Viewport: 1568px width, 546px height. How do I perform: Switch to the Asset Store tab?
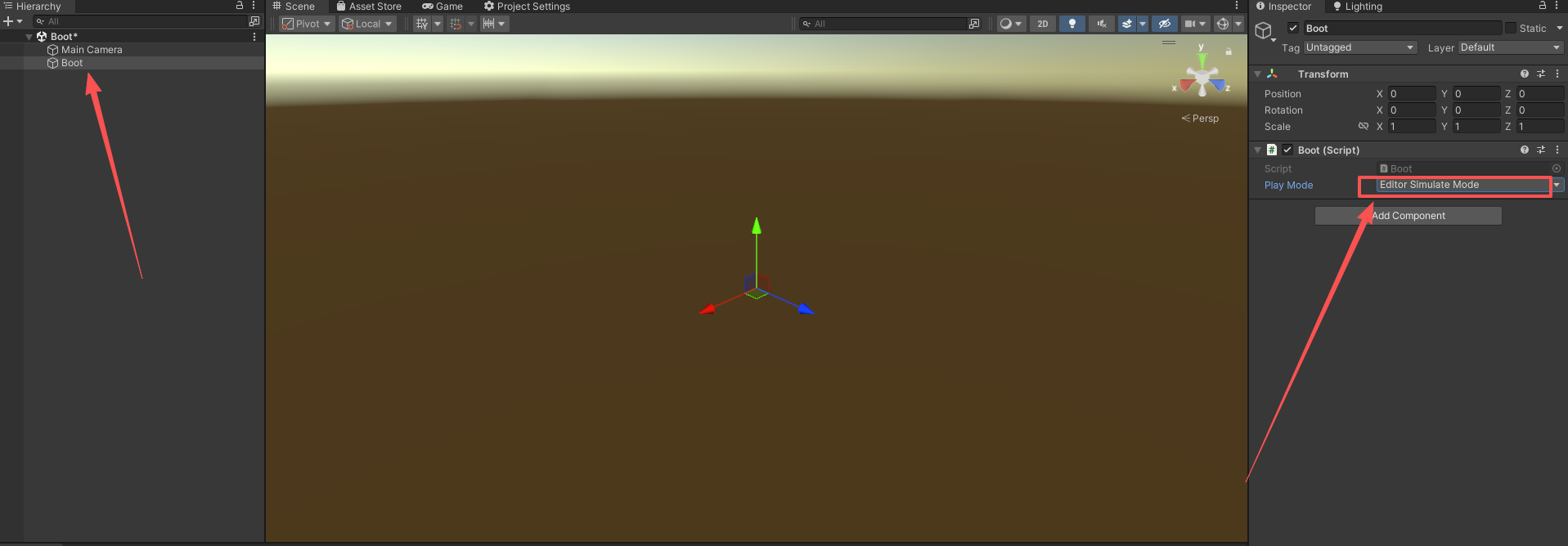[x=369, y=7]
